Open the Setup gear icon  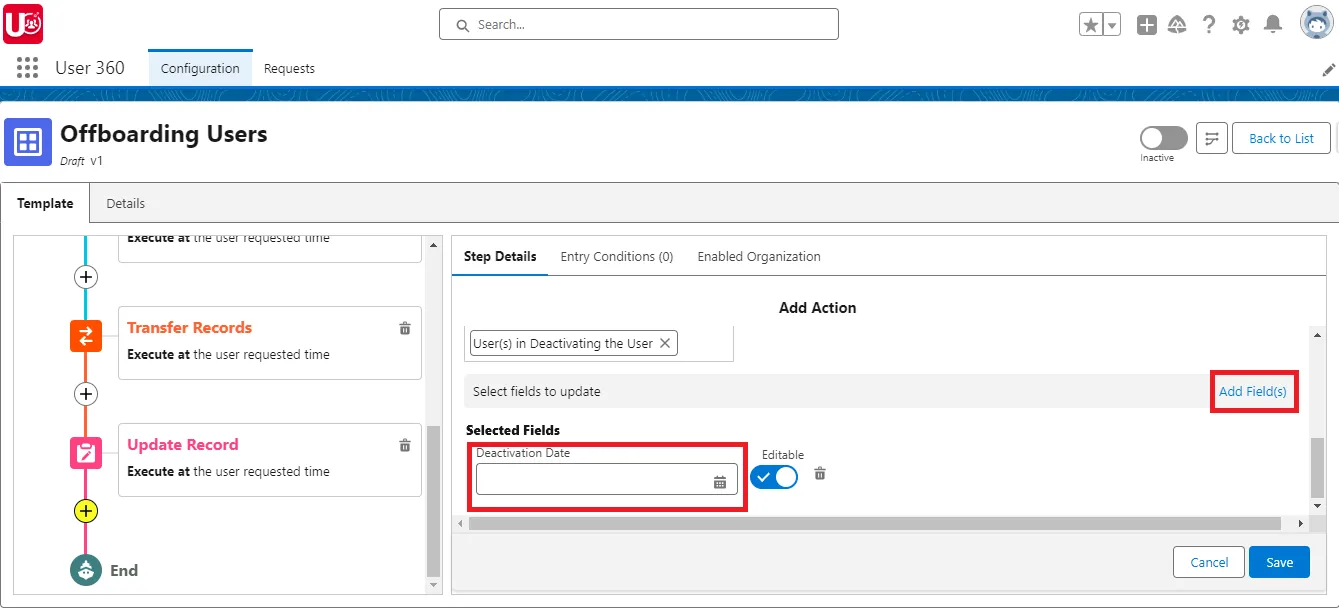tap(1240, 23)
